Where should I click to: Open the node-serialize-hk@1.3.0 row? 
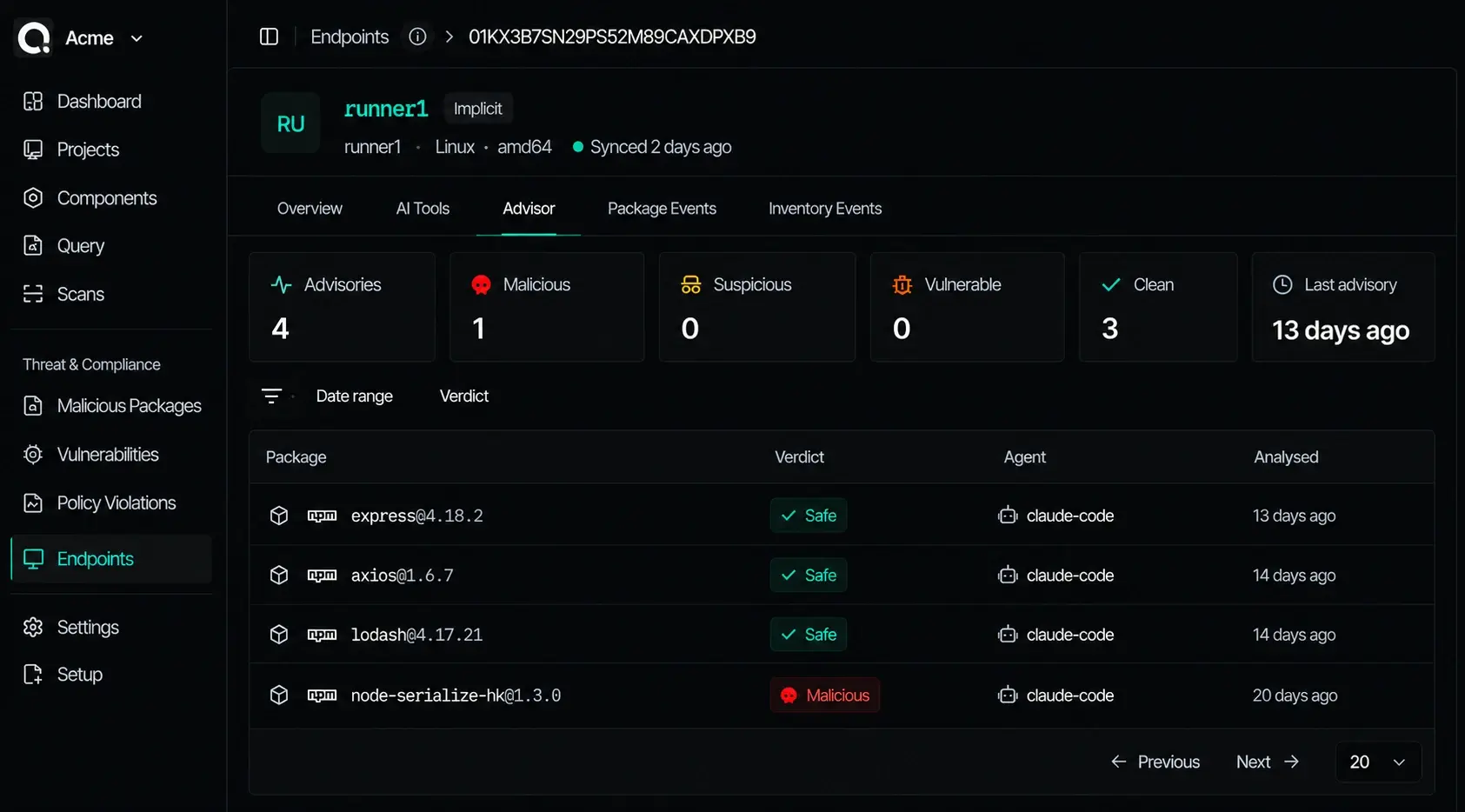click(842, 696)
